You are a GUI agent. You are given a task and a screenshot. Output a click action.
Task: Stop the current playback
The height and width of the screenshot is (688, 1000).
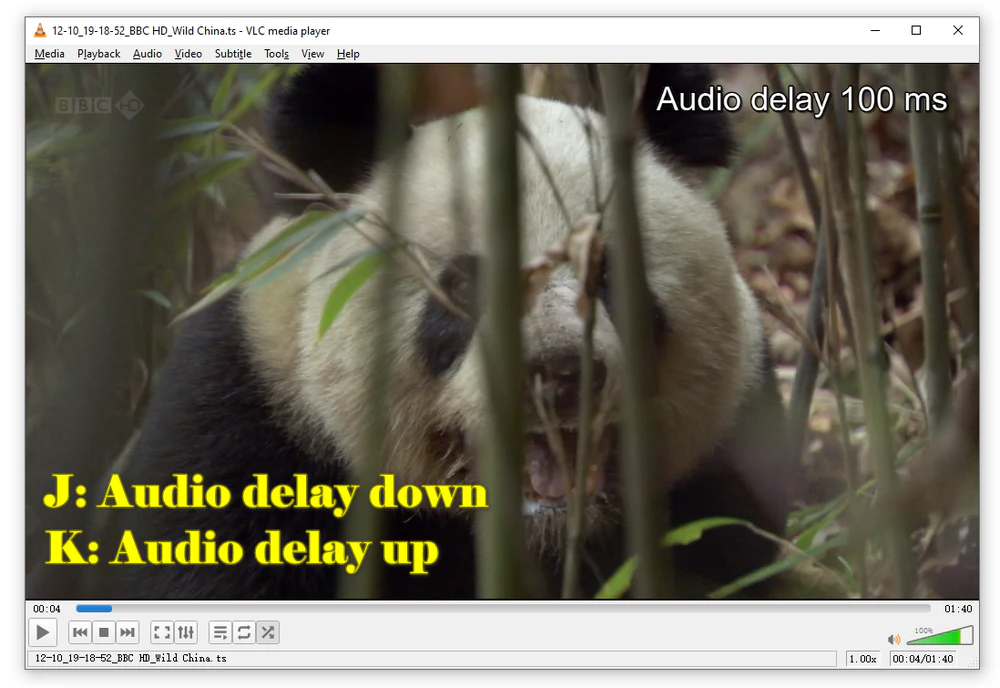pyautogui.click(x=103, y=631)
